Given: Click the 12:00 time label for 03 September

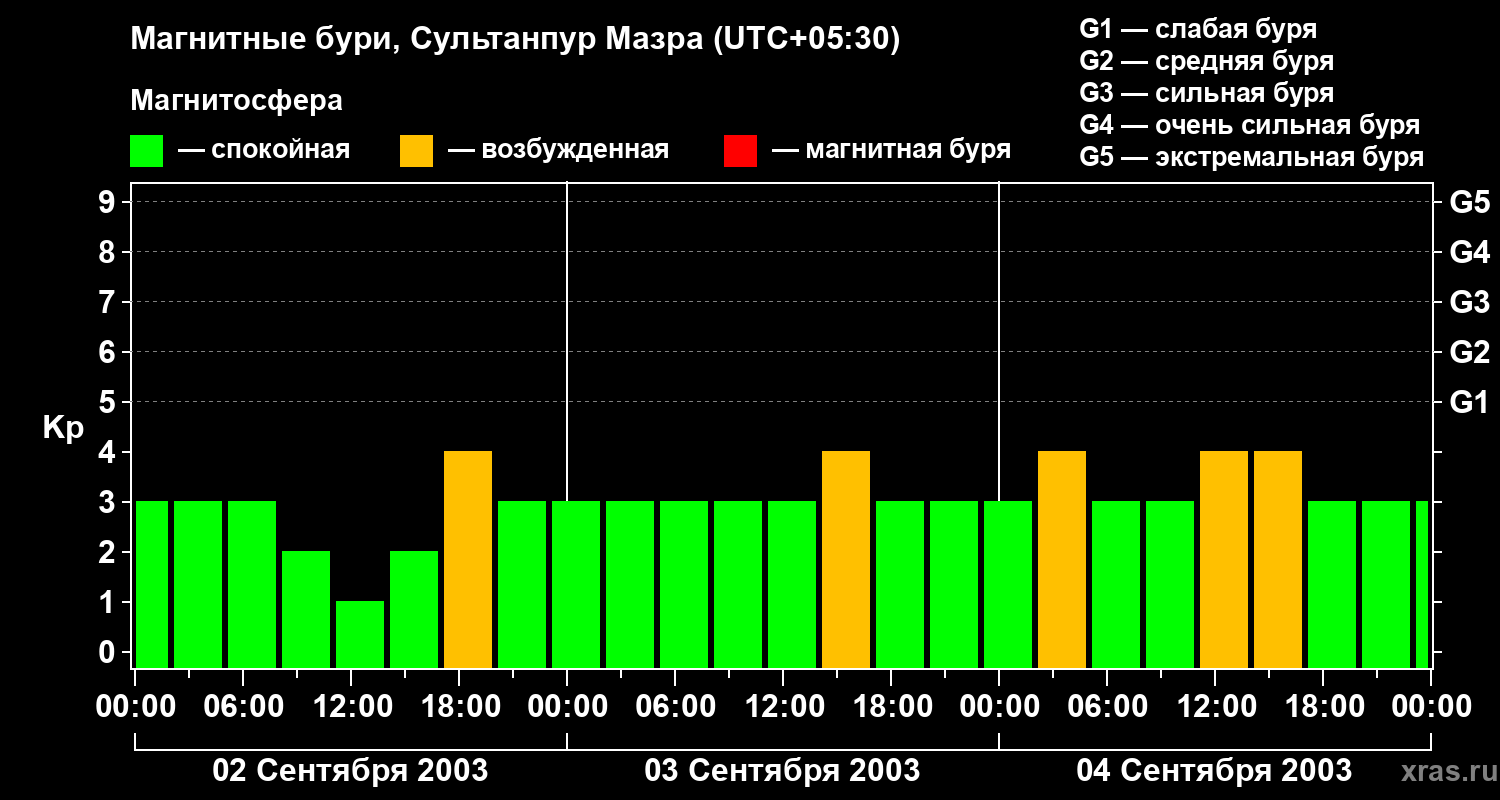Looking at the screenshot, I should 783,707.
